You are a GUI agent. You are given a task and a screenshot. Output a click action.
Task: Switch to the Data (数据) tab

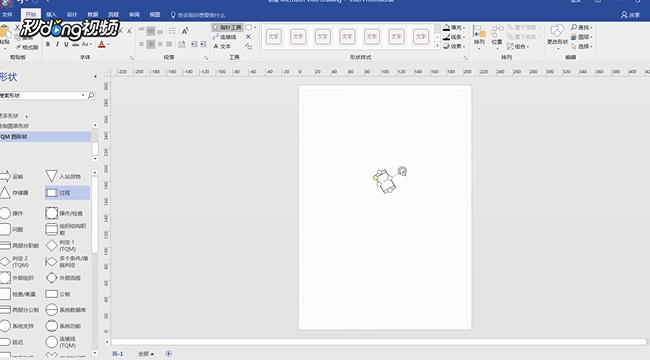coord(93,15)
